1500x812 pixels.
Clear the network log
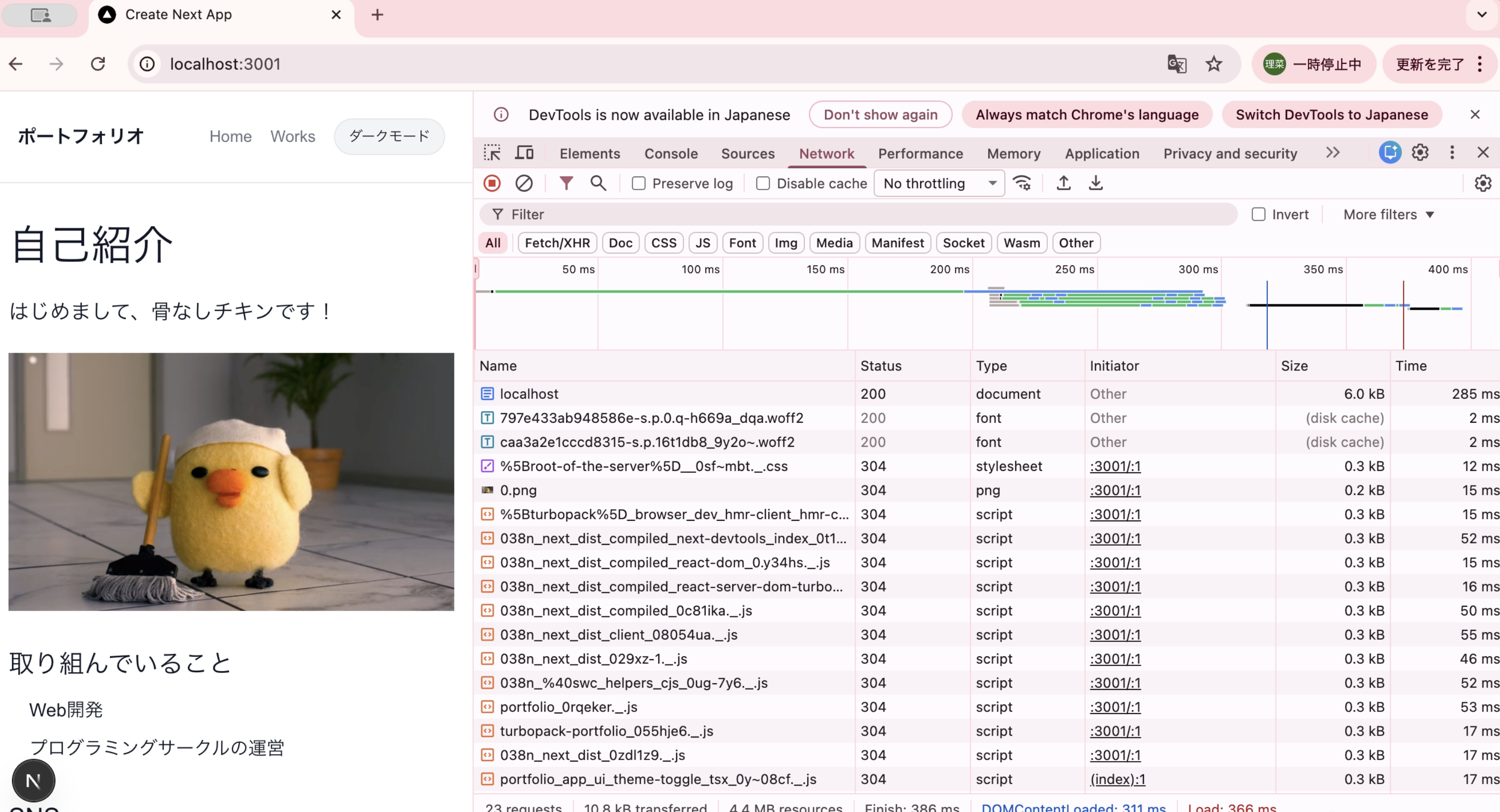tap(524, 184)
